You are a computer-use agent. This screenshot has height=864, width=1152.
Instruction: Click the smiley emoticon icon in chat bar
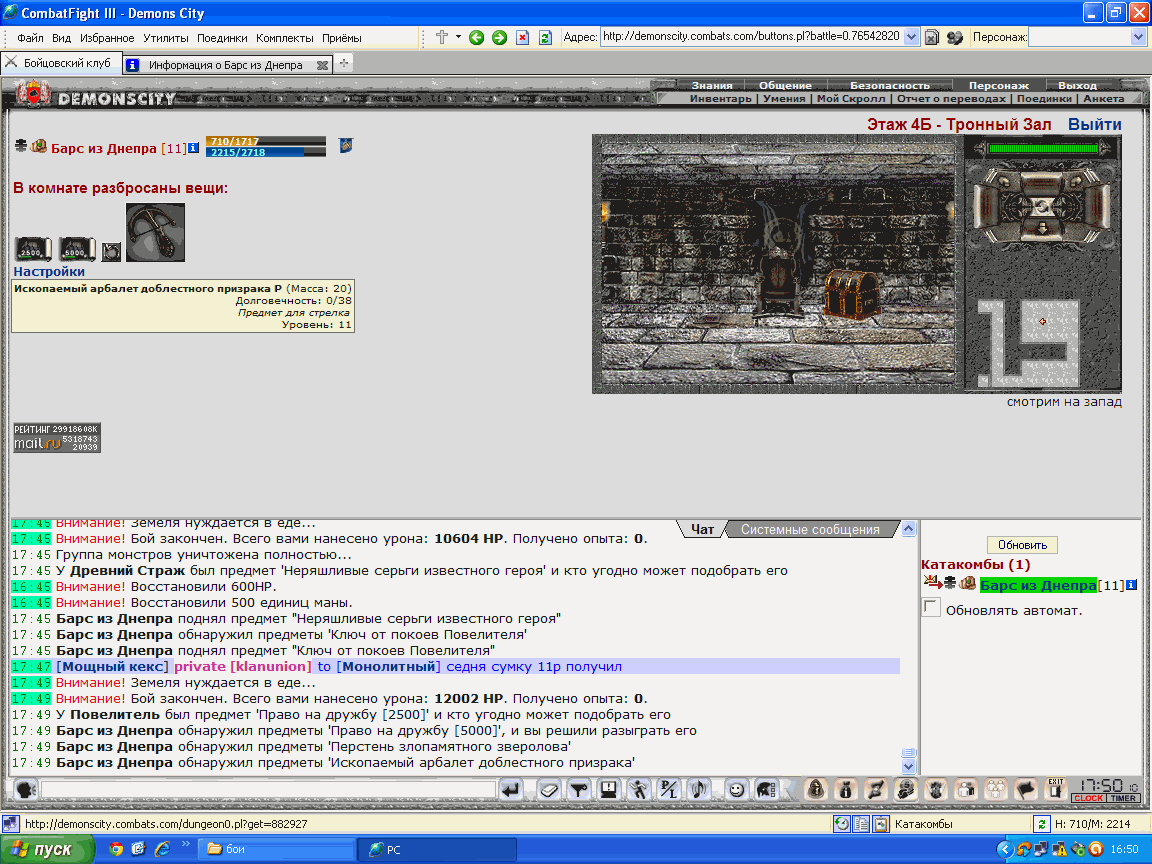point(735,790)
